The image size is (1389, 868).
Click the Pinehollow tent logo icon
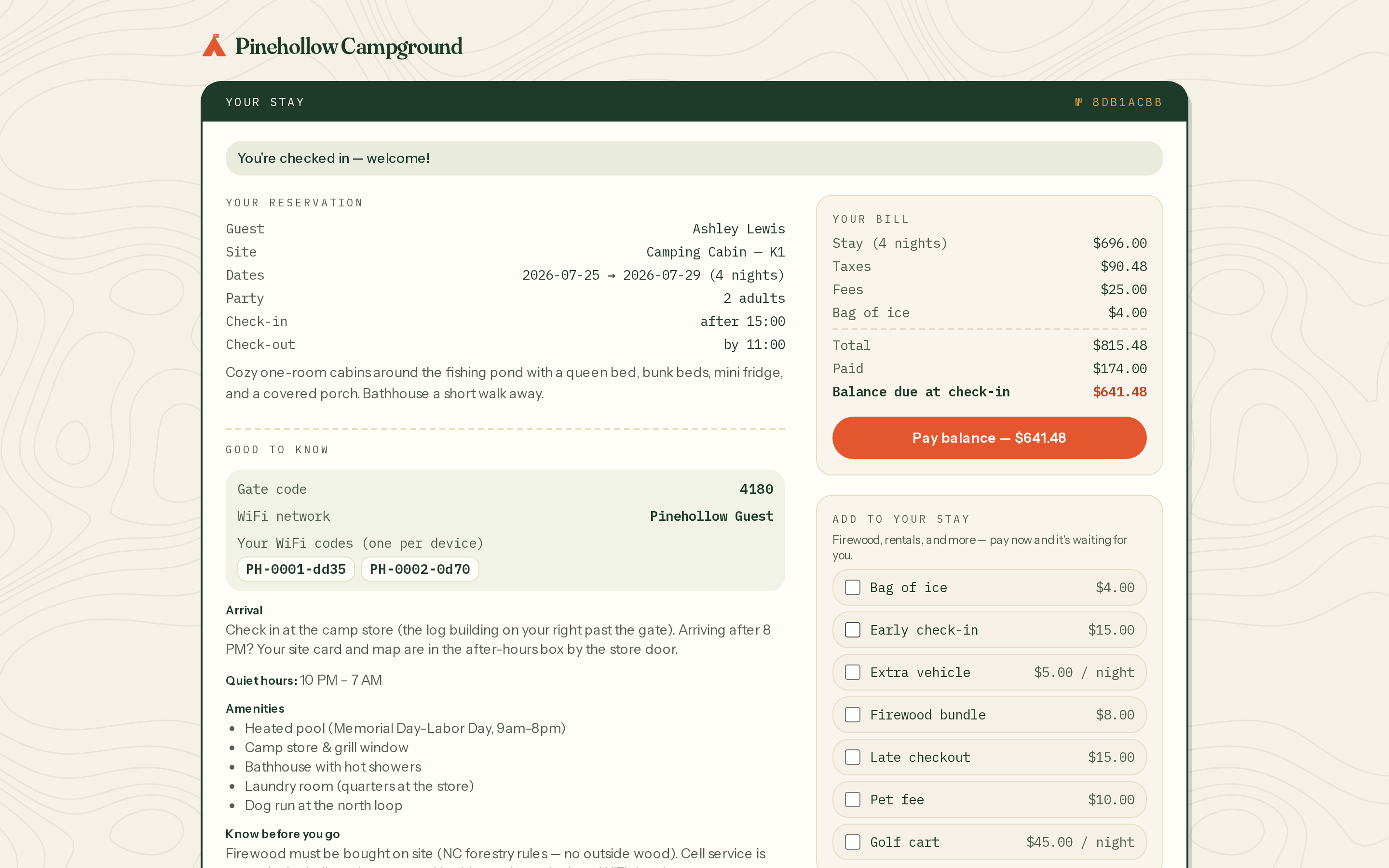pos(214,45)
